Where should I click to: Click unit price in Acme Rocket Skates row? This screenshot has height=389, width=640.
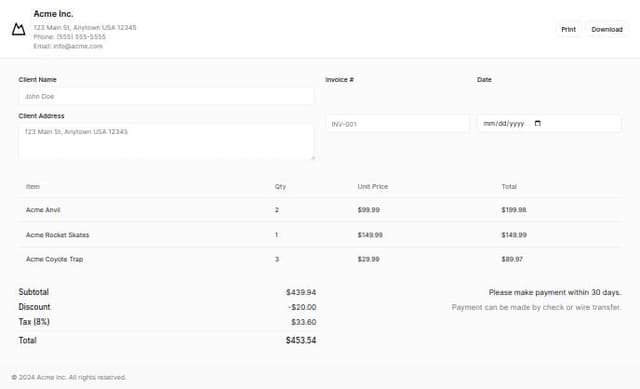pos(370,235)
